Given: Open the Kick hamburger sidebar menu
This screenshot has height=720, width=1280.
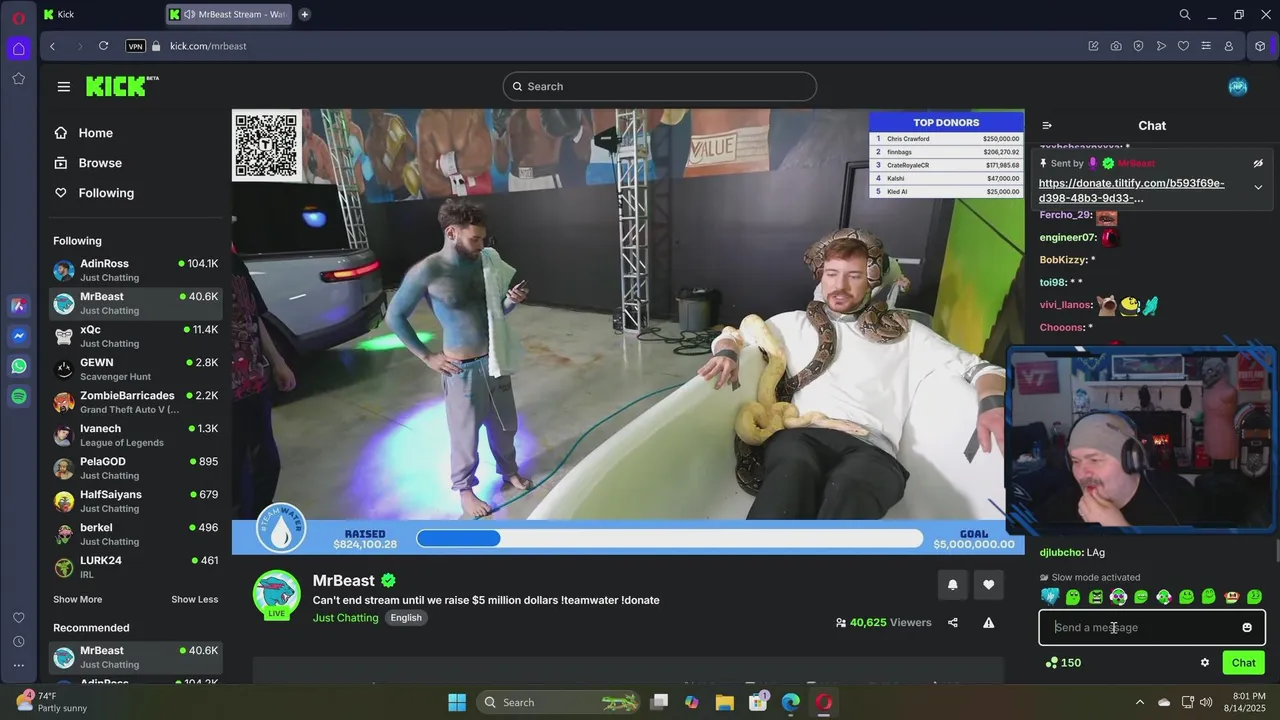Looking at the screenshot, I should pyautogui.click(x=64, y=86).
